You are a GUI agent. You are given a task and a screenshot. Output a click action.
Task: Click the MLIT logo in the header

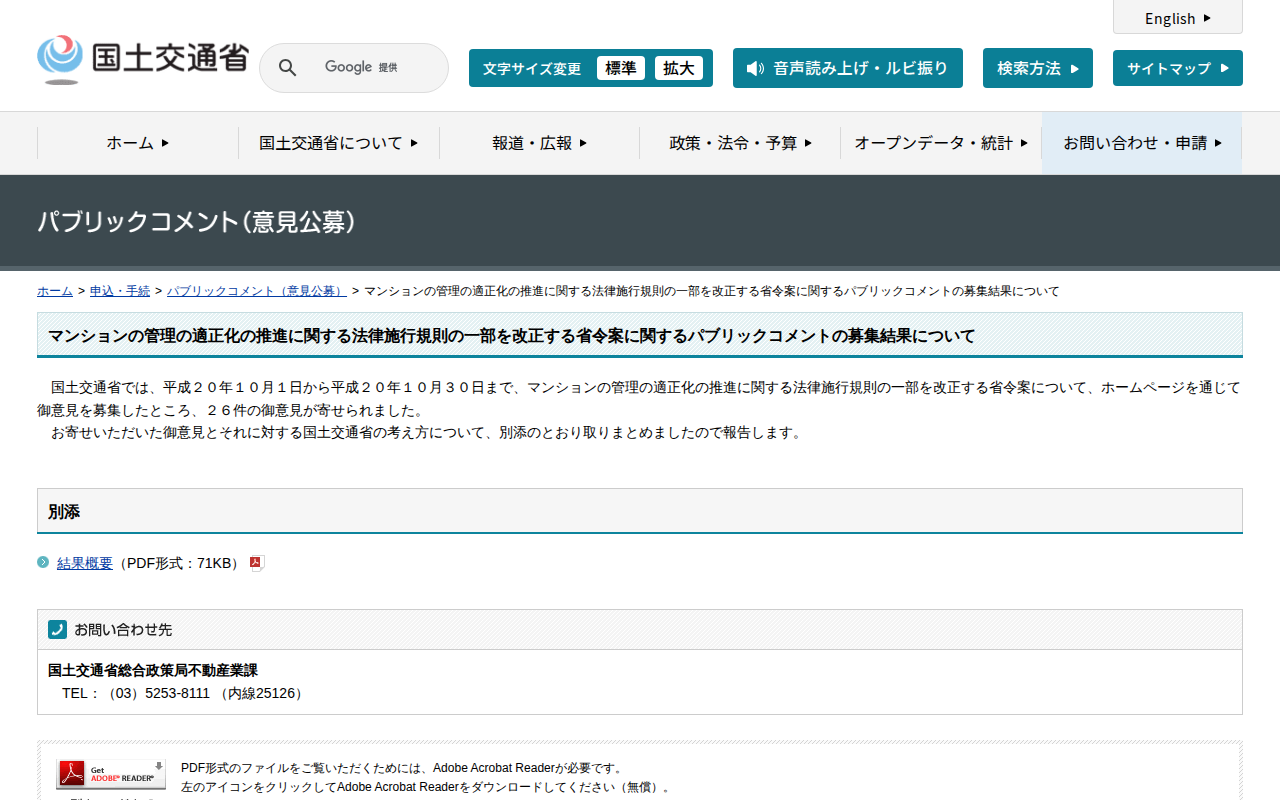pos(142,60)
